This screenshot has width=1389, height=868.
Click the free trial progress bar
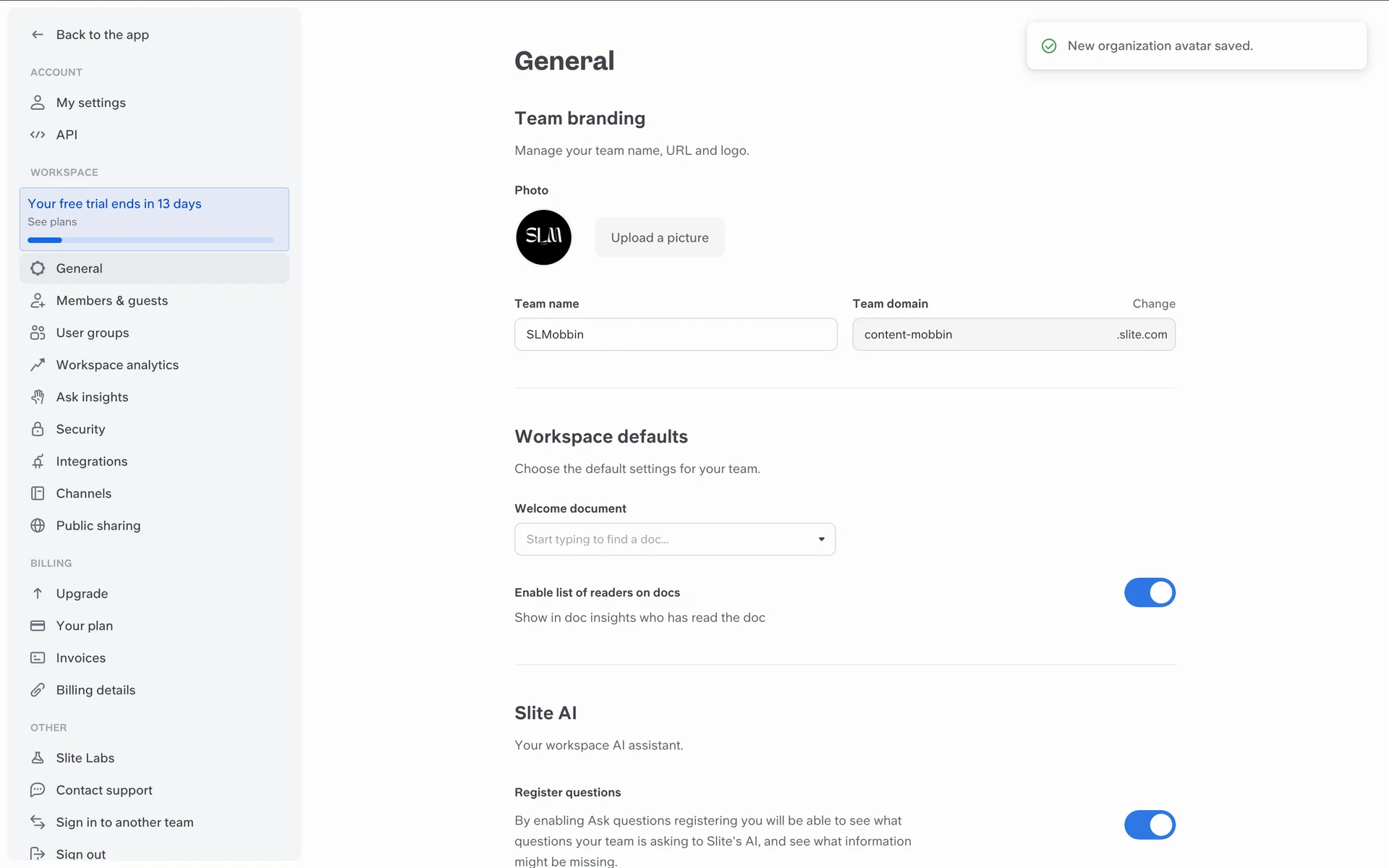tap(150, 240)
